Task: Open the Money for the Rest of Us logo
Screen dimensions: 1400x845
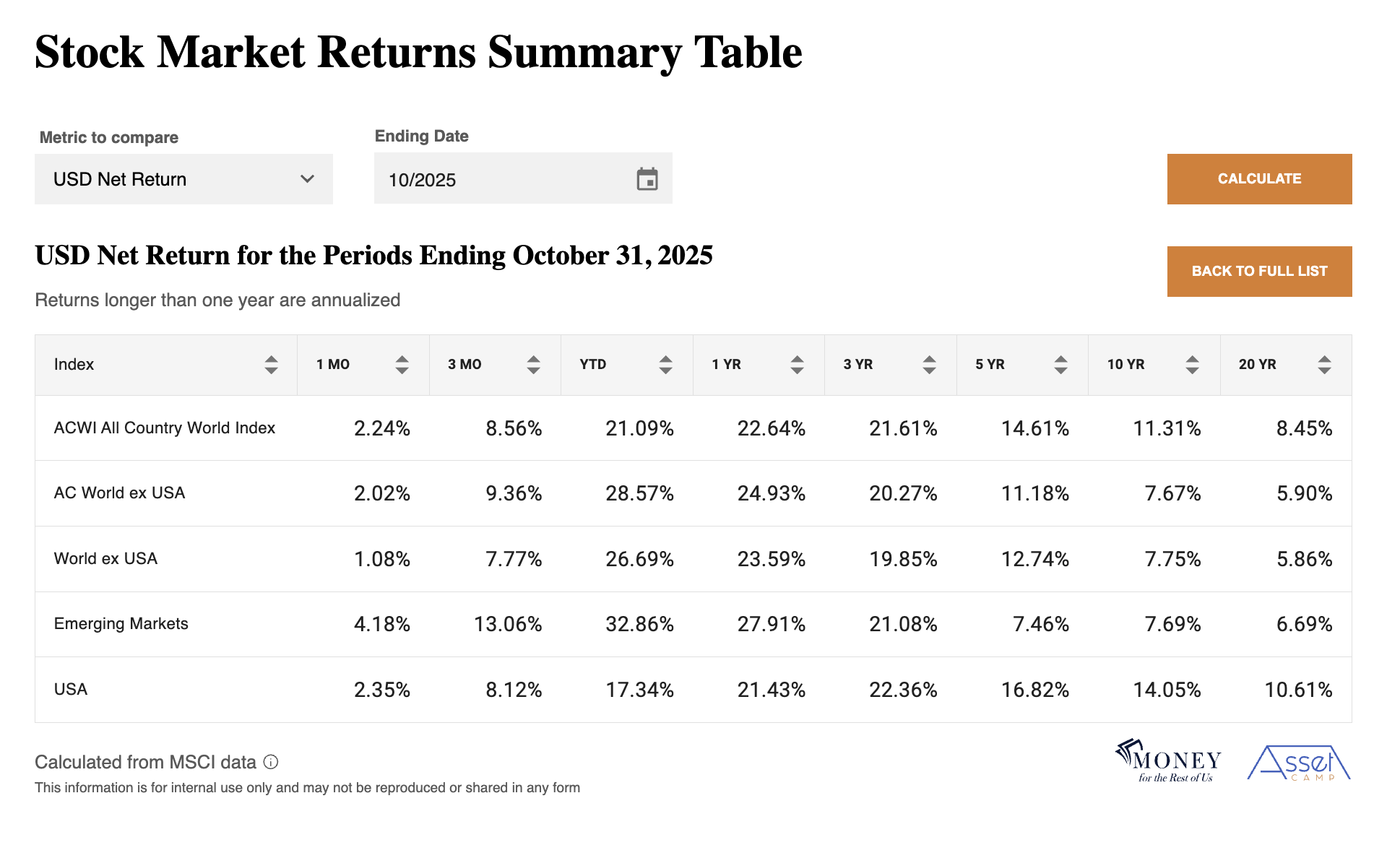Action: tap(1167, 762)
